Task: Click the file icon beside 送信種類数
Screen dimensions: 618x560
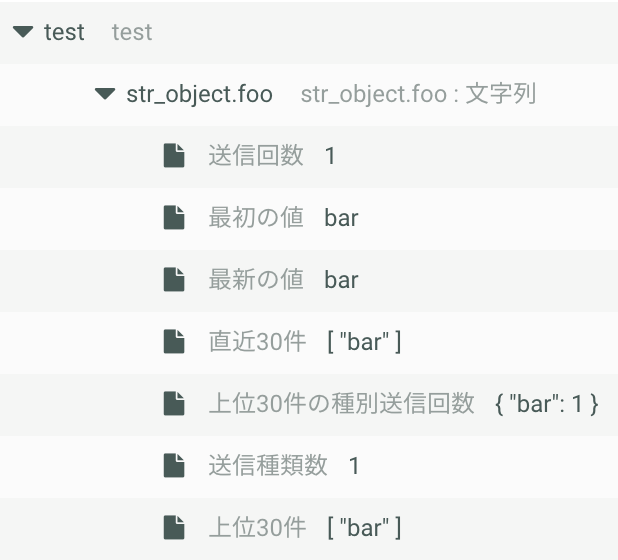Action: pos(174,465)
